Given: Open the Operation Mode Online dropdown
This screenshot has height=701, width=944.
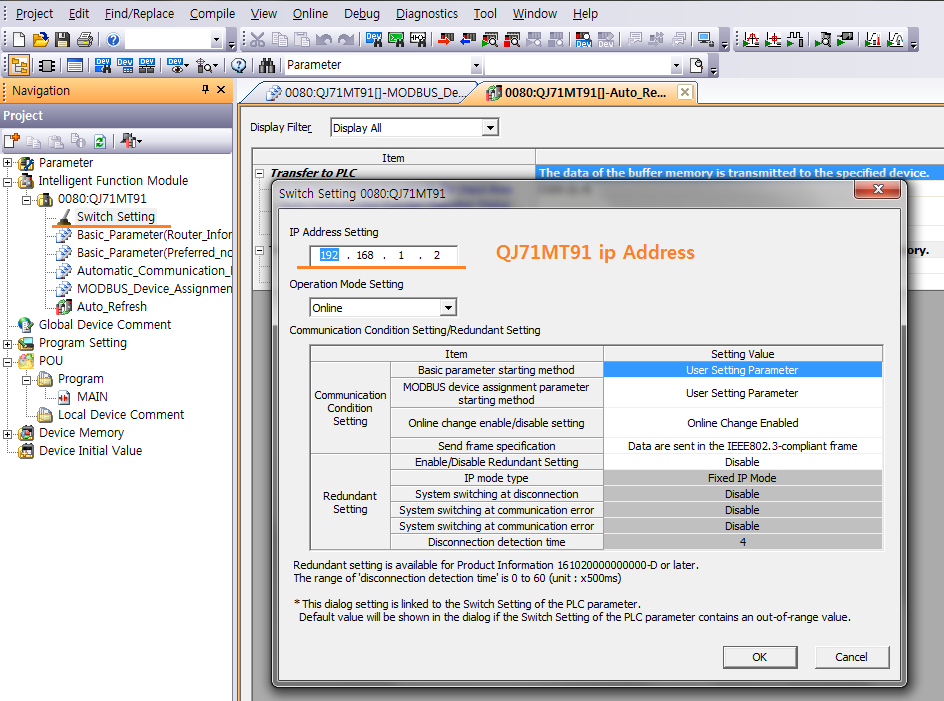Looking at the screenshot, I should point(448,308).
